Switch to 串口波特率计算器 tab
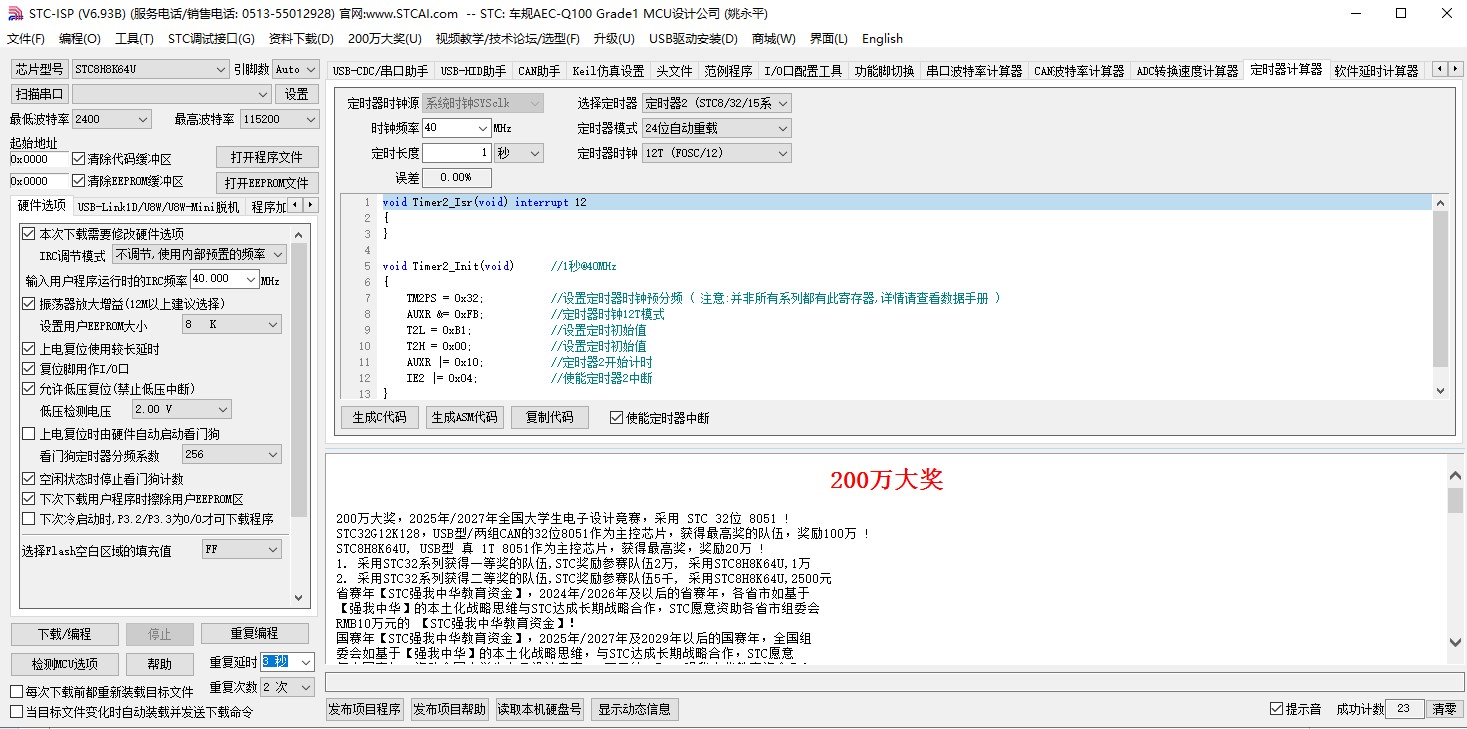 (x=974, y=71)
